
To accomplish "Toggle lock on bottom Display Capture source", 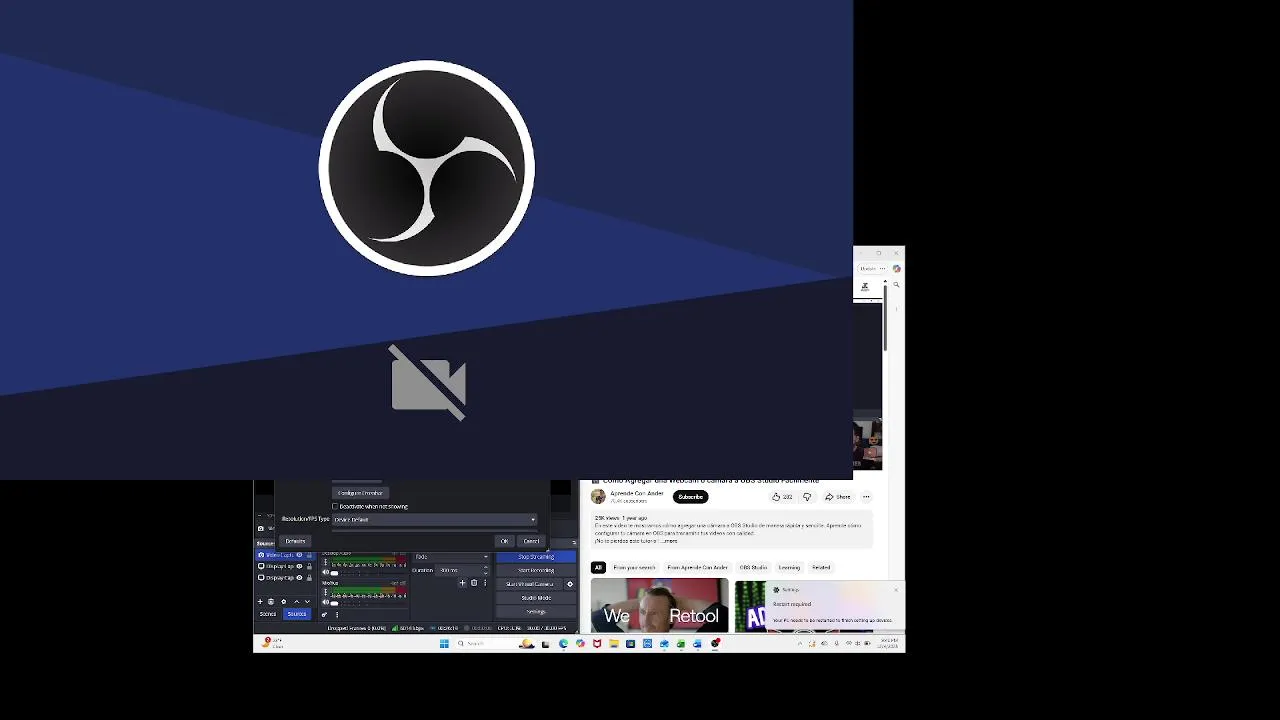I will (309, 577).
